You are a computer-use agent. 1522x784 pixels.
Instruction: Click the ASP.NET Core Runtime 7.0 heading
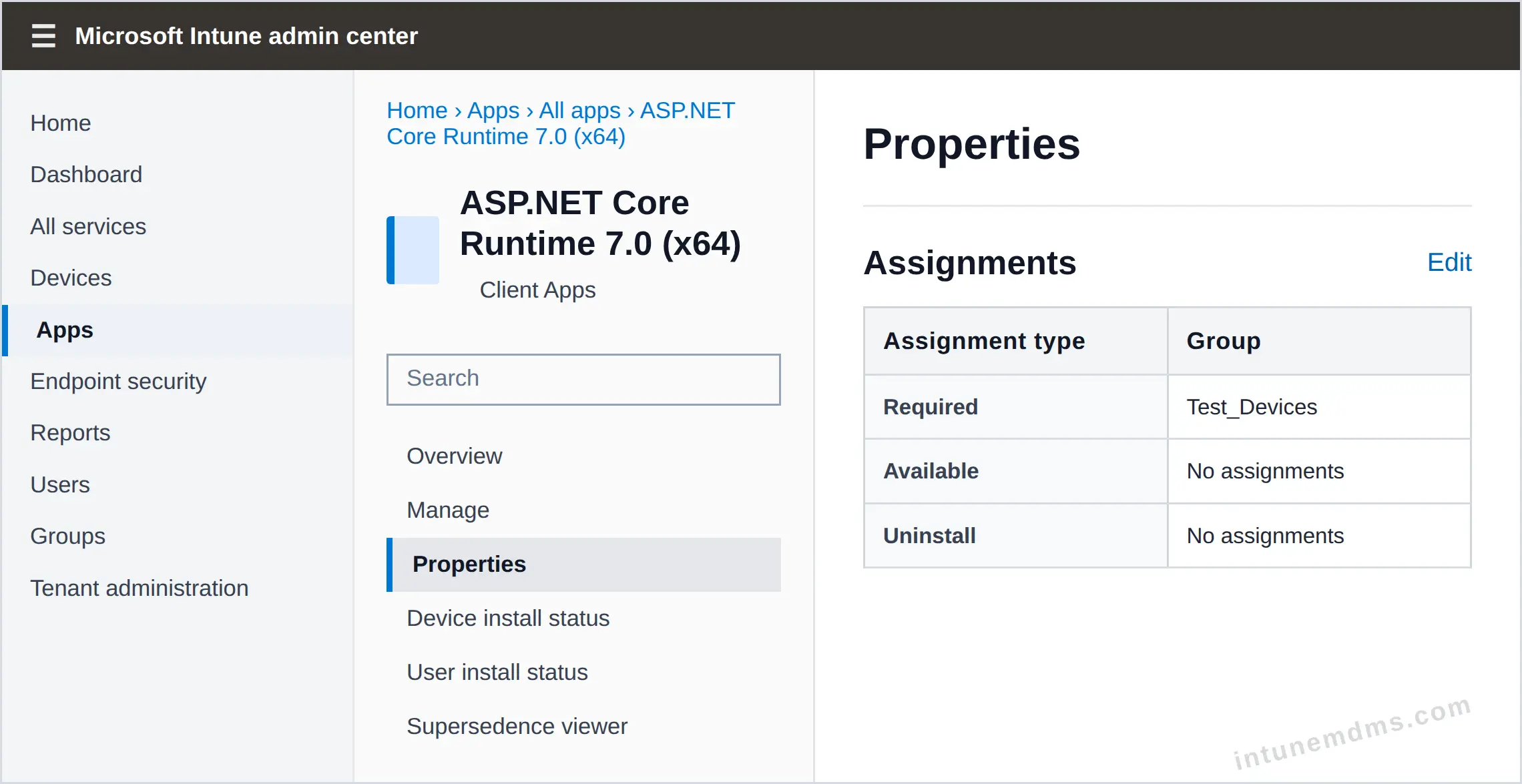point(600,224)
